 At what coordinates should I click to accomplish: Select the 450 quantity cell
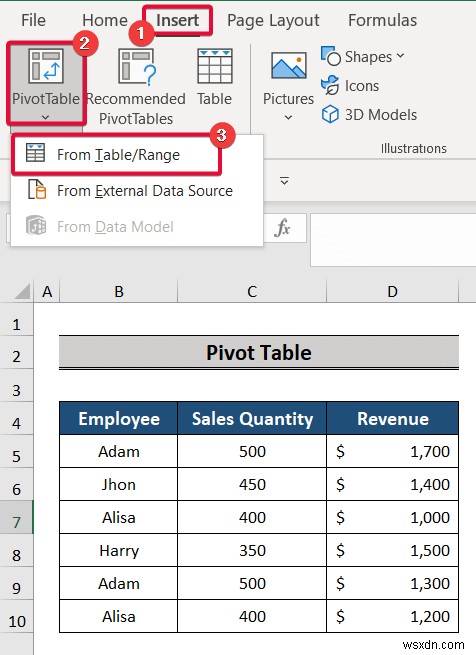pyautogui.click(x=252, y=484)
